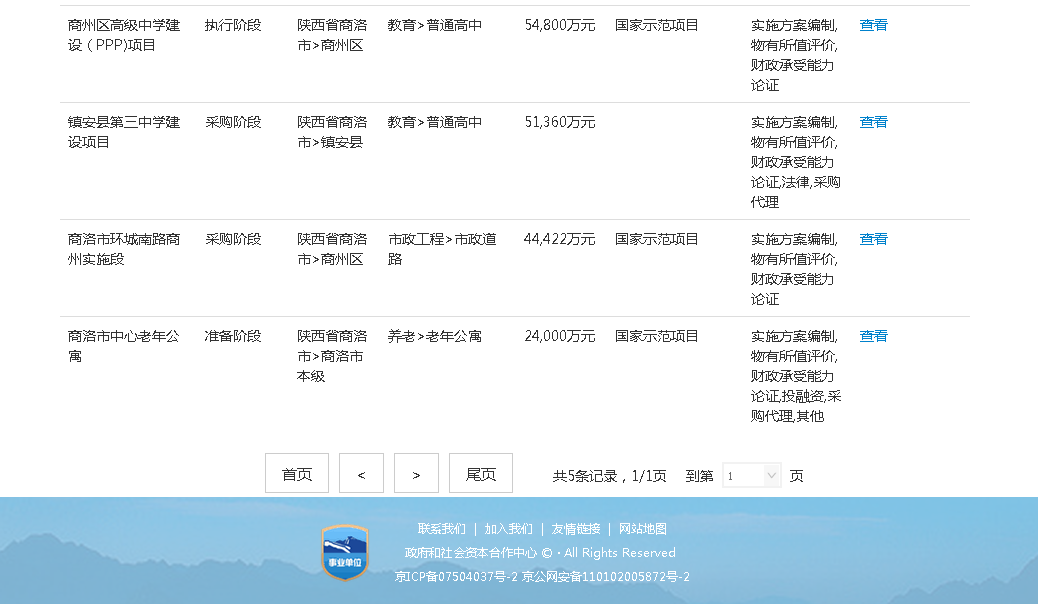This screenshot has width=1038, height=604.
Task: Open 查看 for 商州区高级中学建设（PPP）项目
Action: (872, 25)
